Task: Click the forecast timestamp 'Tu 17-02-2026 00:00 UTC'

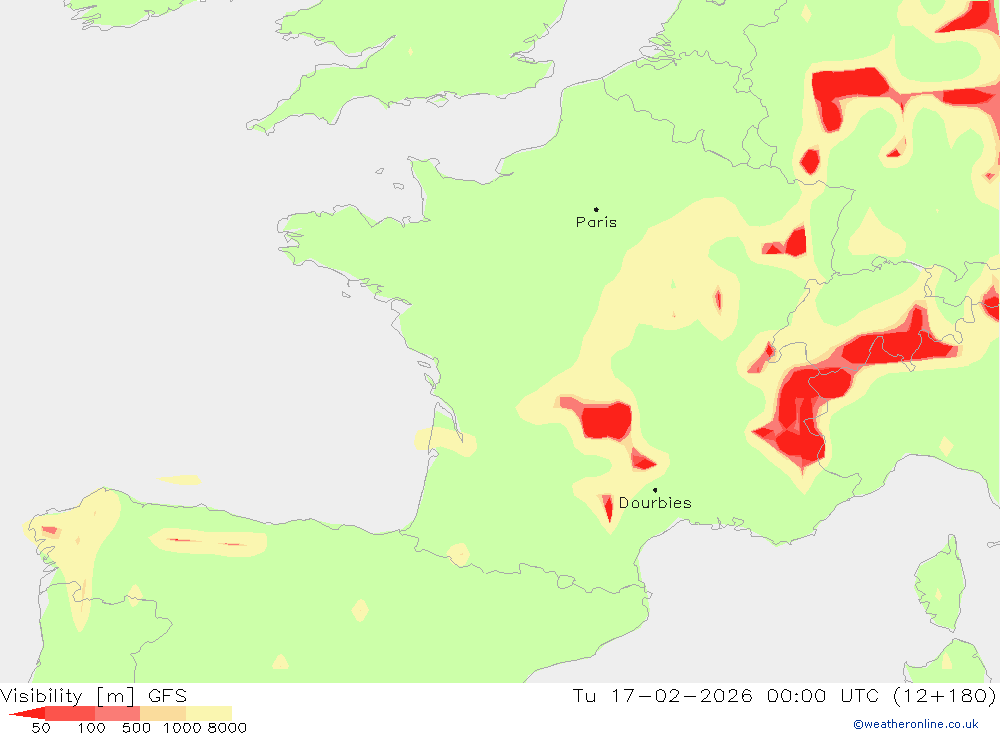Action: coord(726,695)
